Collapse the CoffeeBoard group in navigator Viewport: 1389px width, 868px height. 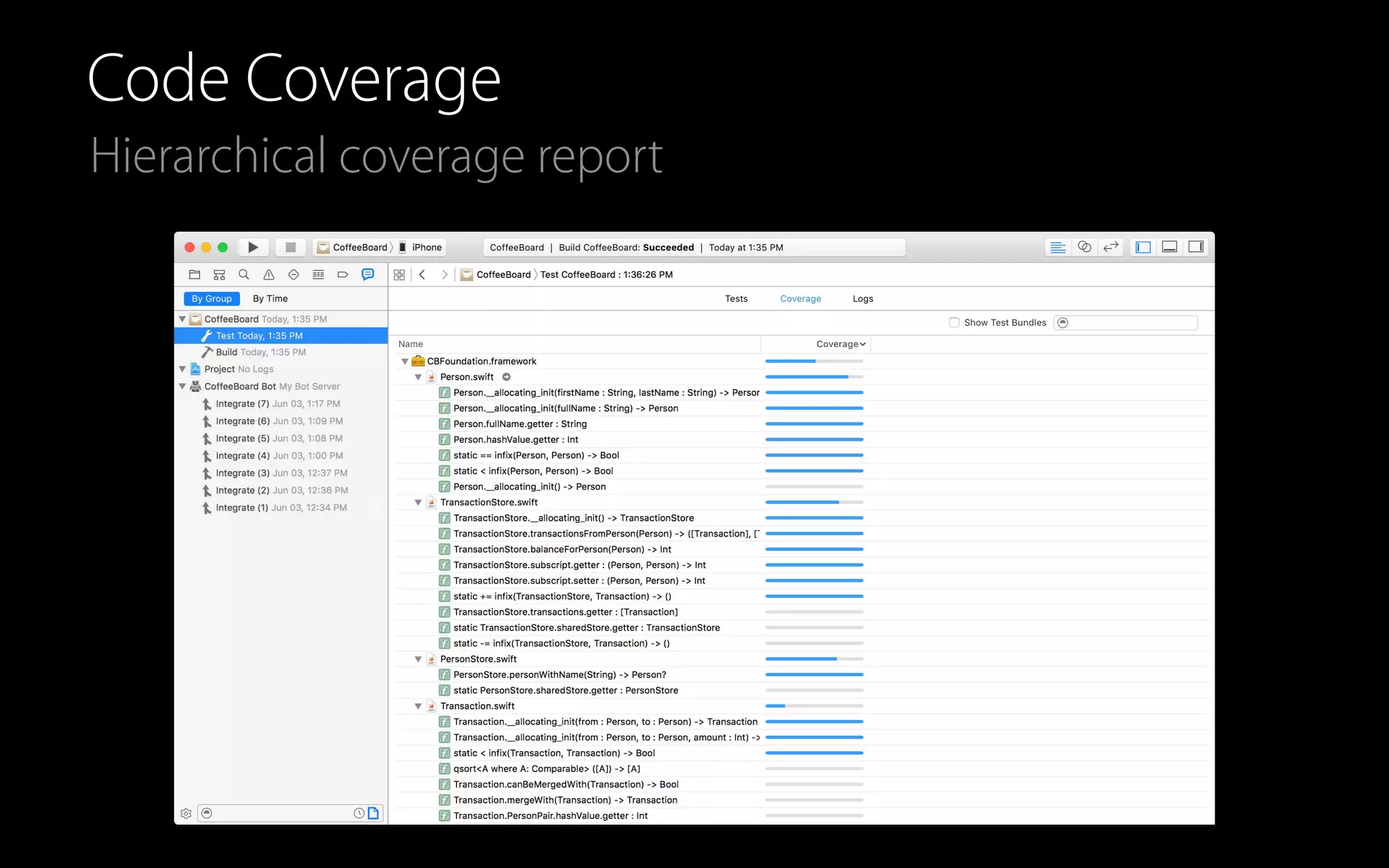[182, 319]
